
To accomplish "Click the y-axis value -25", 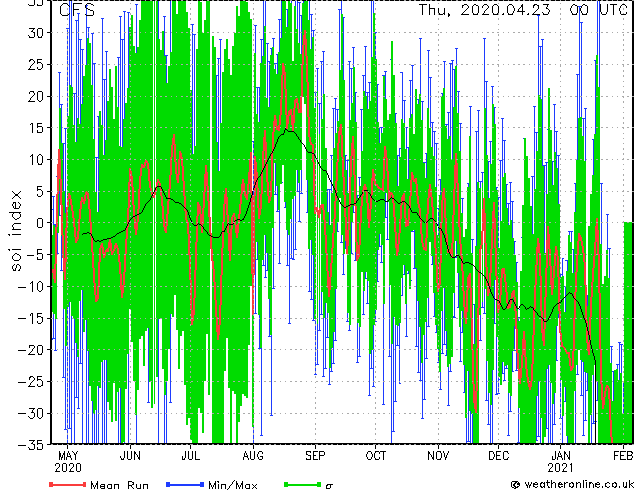I will click(31, 382).
